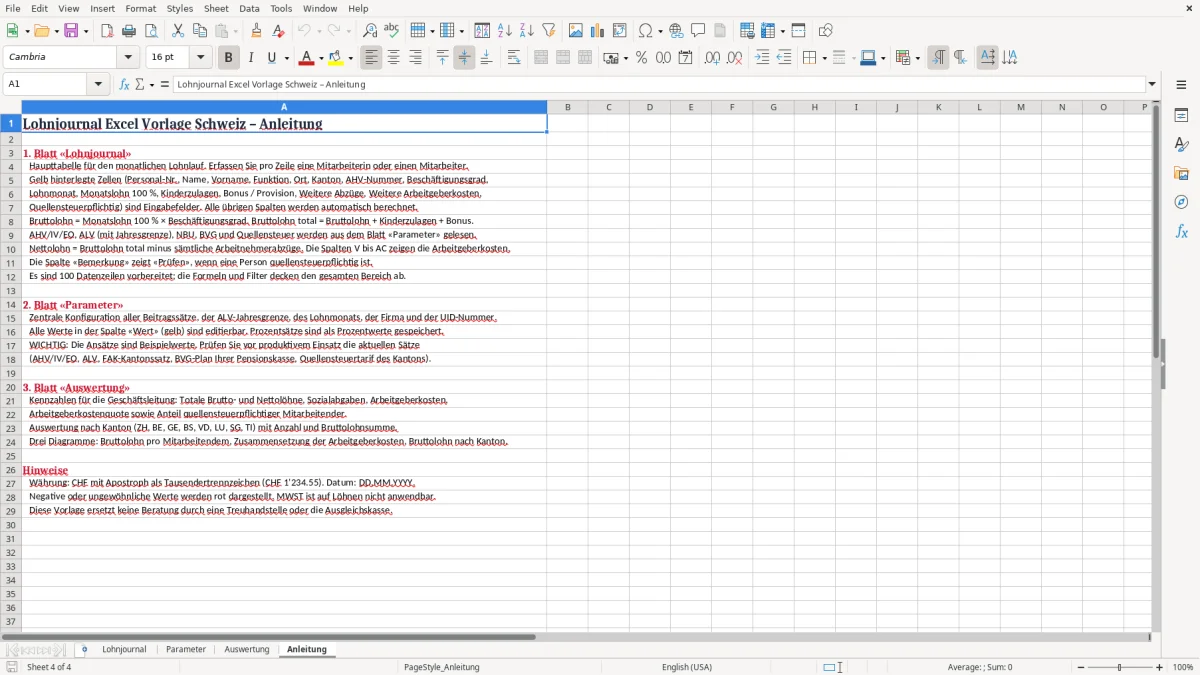Open sidebar Properties deck icon
Viewport: 1200px width, 675px height.
tap(1181, 115)
